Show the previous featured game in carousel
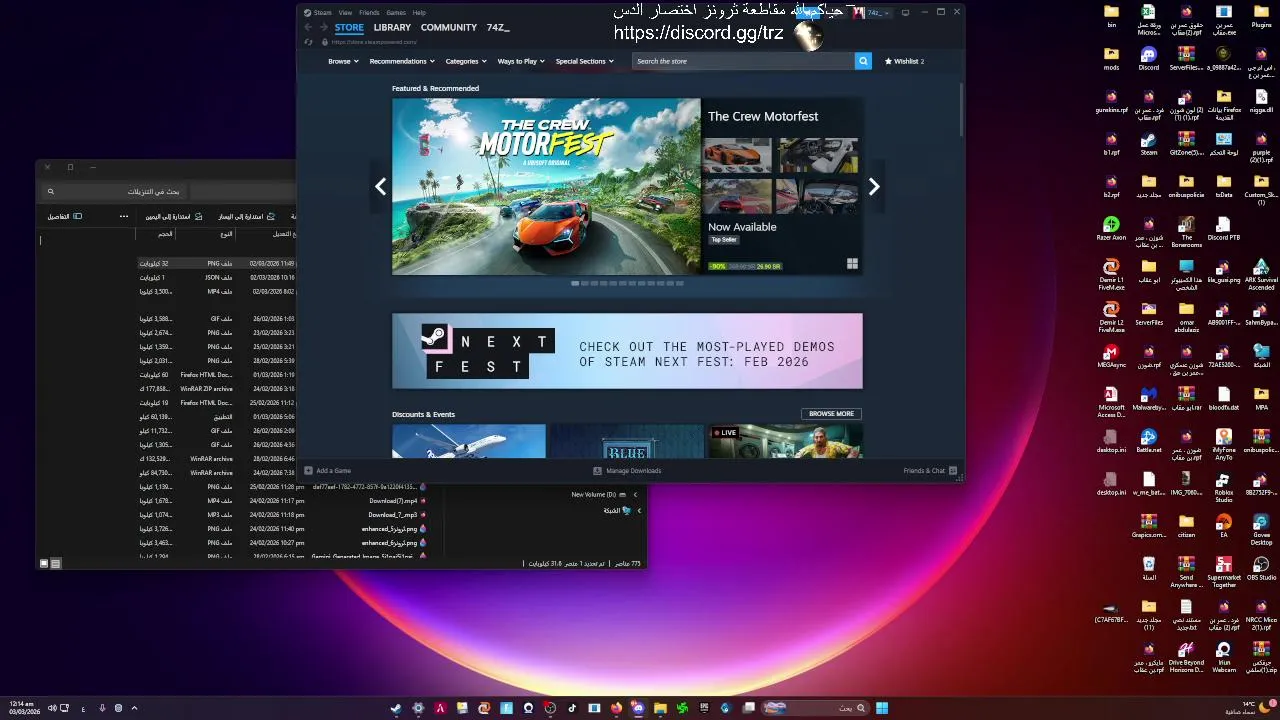 pos(380,187)
